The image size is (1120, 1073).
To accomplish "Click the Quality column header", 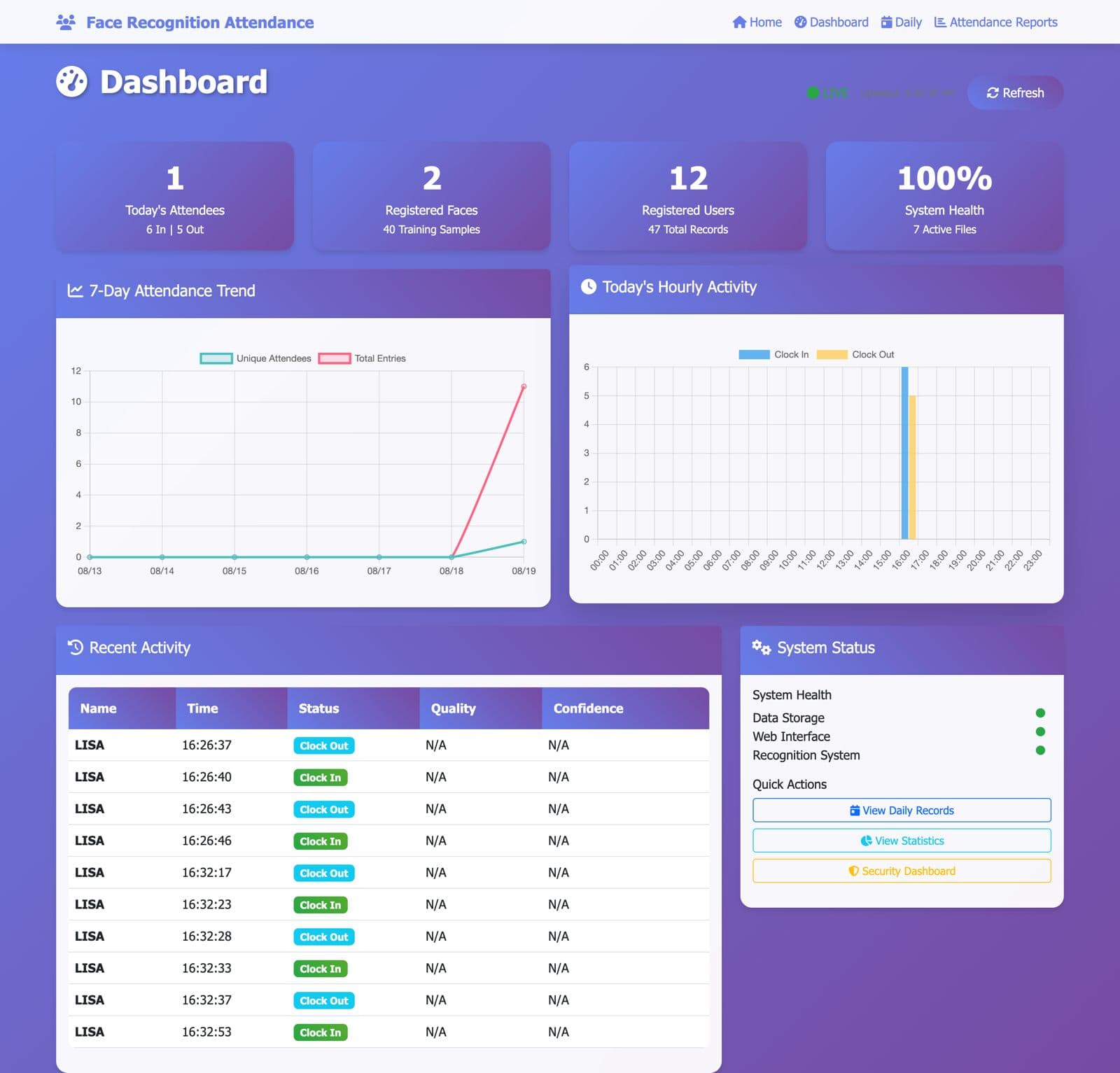I will pyautogui.click(x=481, y=708).
